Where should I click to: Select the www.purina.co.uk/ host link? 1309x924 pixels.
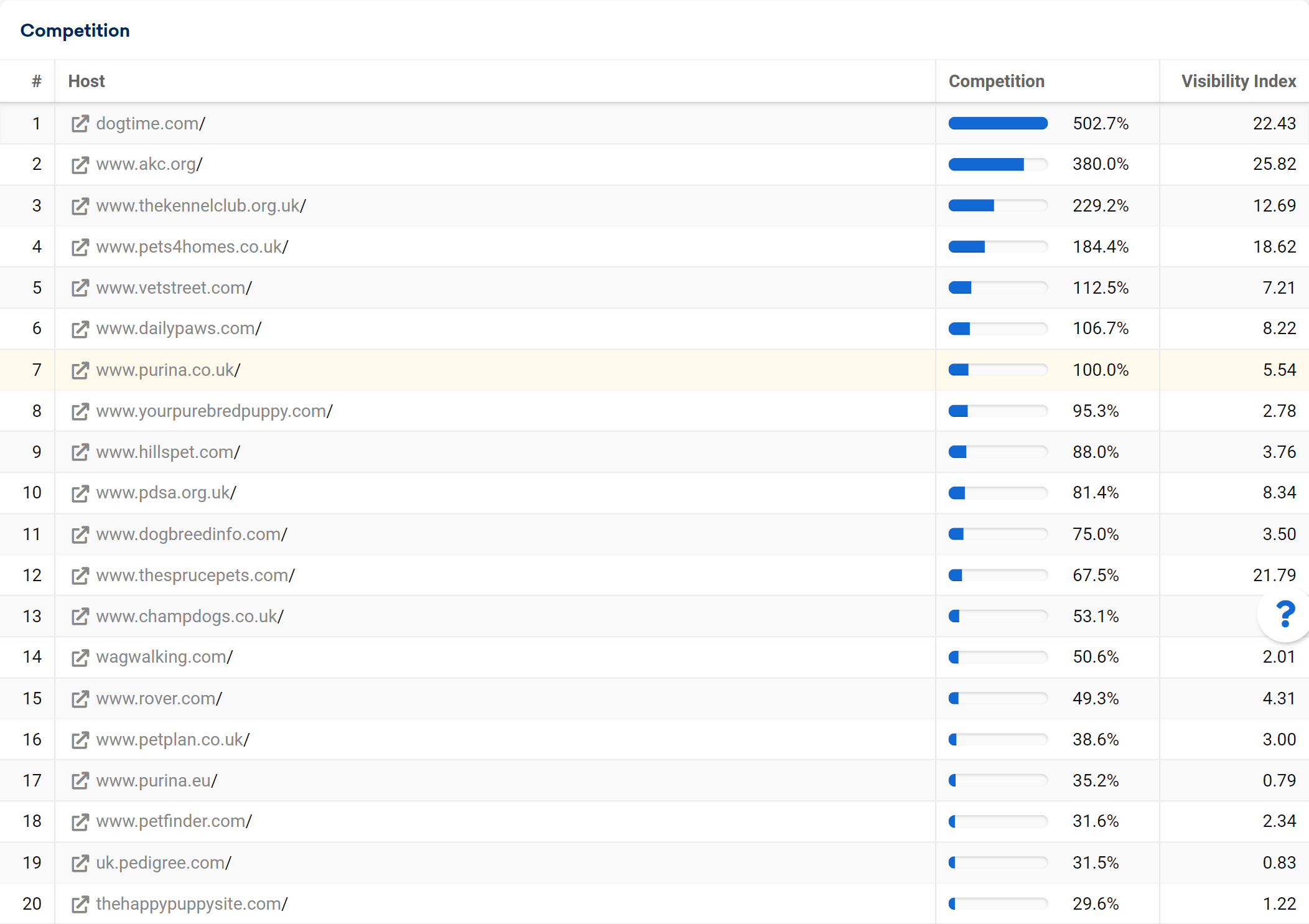[x=168, y=370]
